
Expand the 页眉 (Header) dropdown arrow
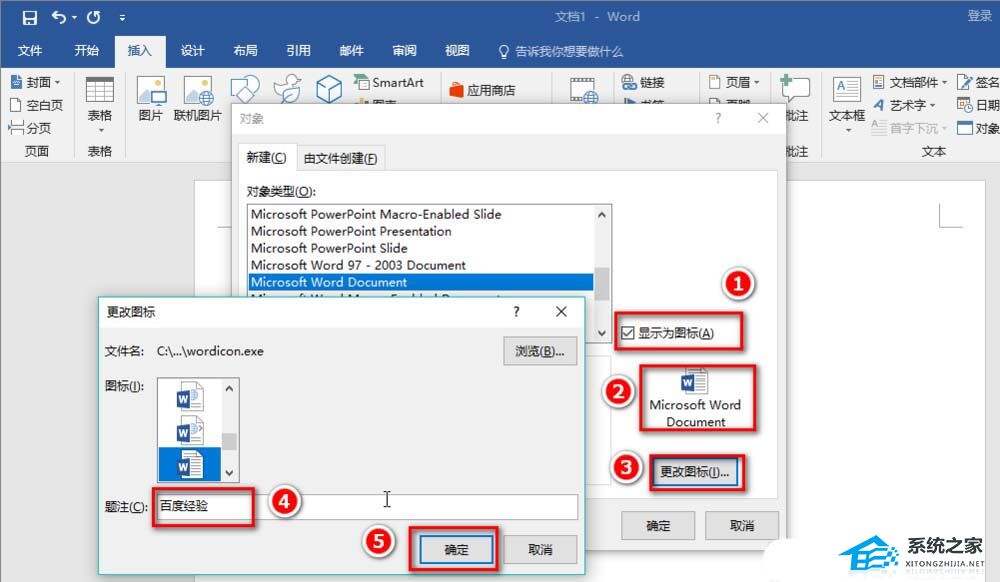pyautogui.click(x=755, y=82)
